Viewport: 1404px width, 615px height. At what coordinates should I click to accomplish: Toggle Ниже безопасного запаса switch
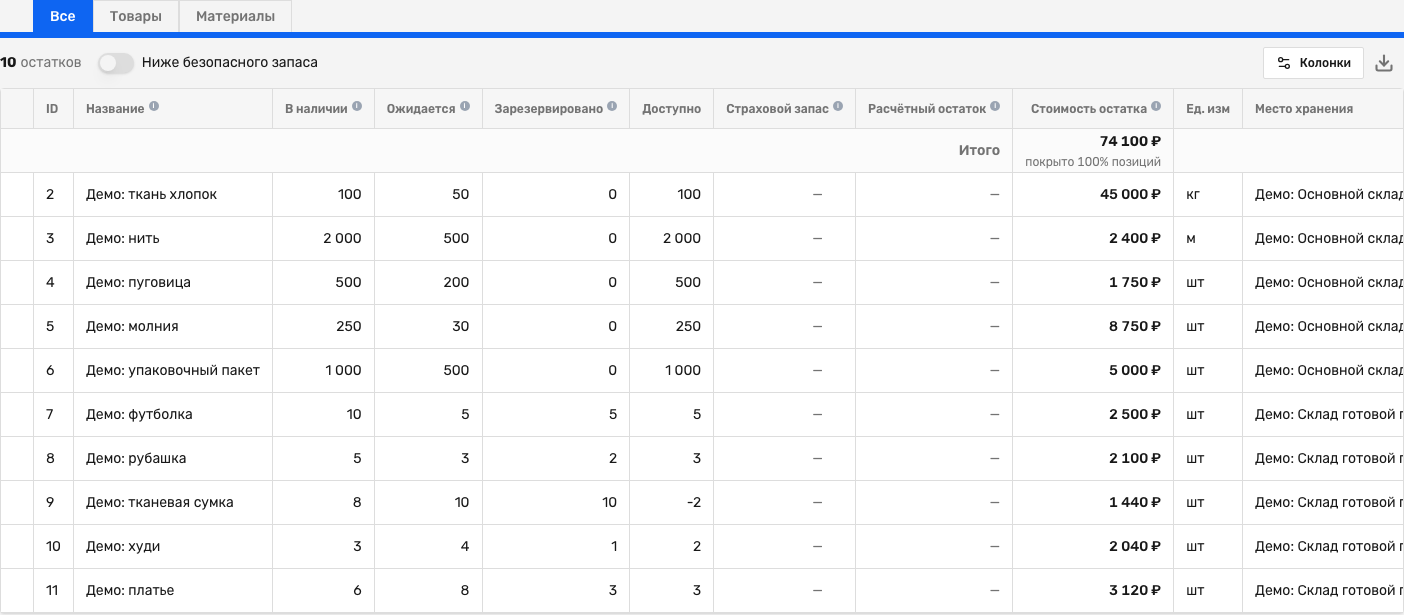116,63
